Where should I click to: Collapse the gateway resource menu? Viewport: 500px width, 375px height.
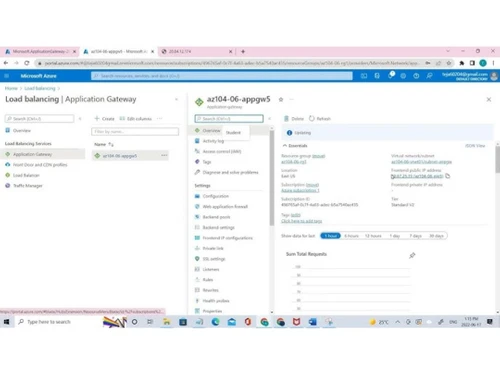tap(269, 119)
